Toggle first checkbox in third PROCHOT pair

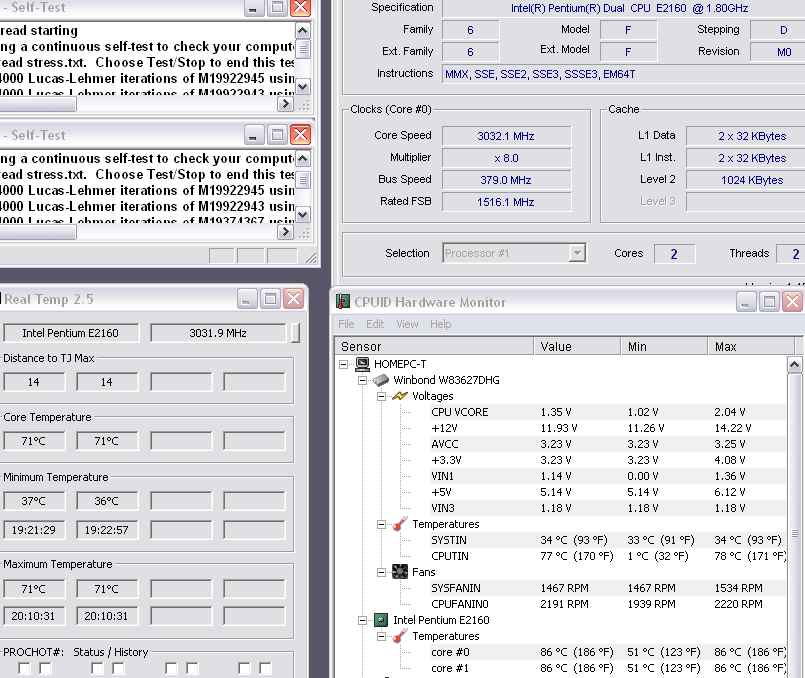171,668
